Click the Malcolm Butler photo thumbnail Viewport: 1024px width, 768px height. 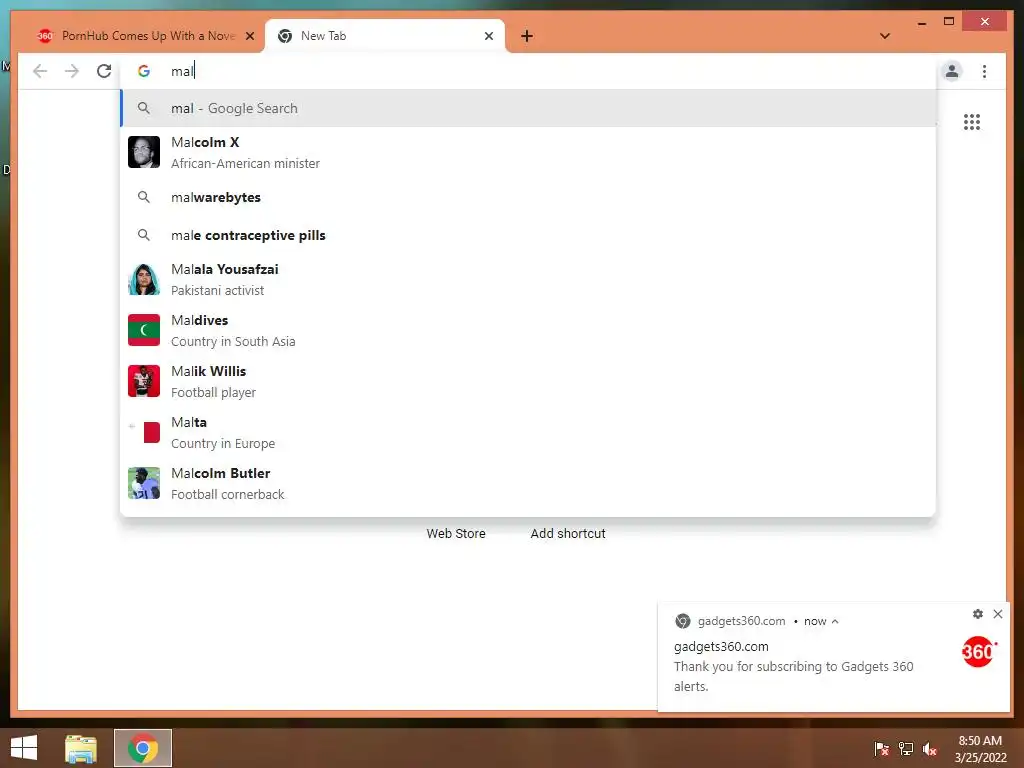click(144, 483)
